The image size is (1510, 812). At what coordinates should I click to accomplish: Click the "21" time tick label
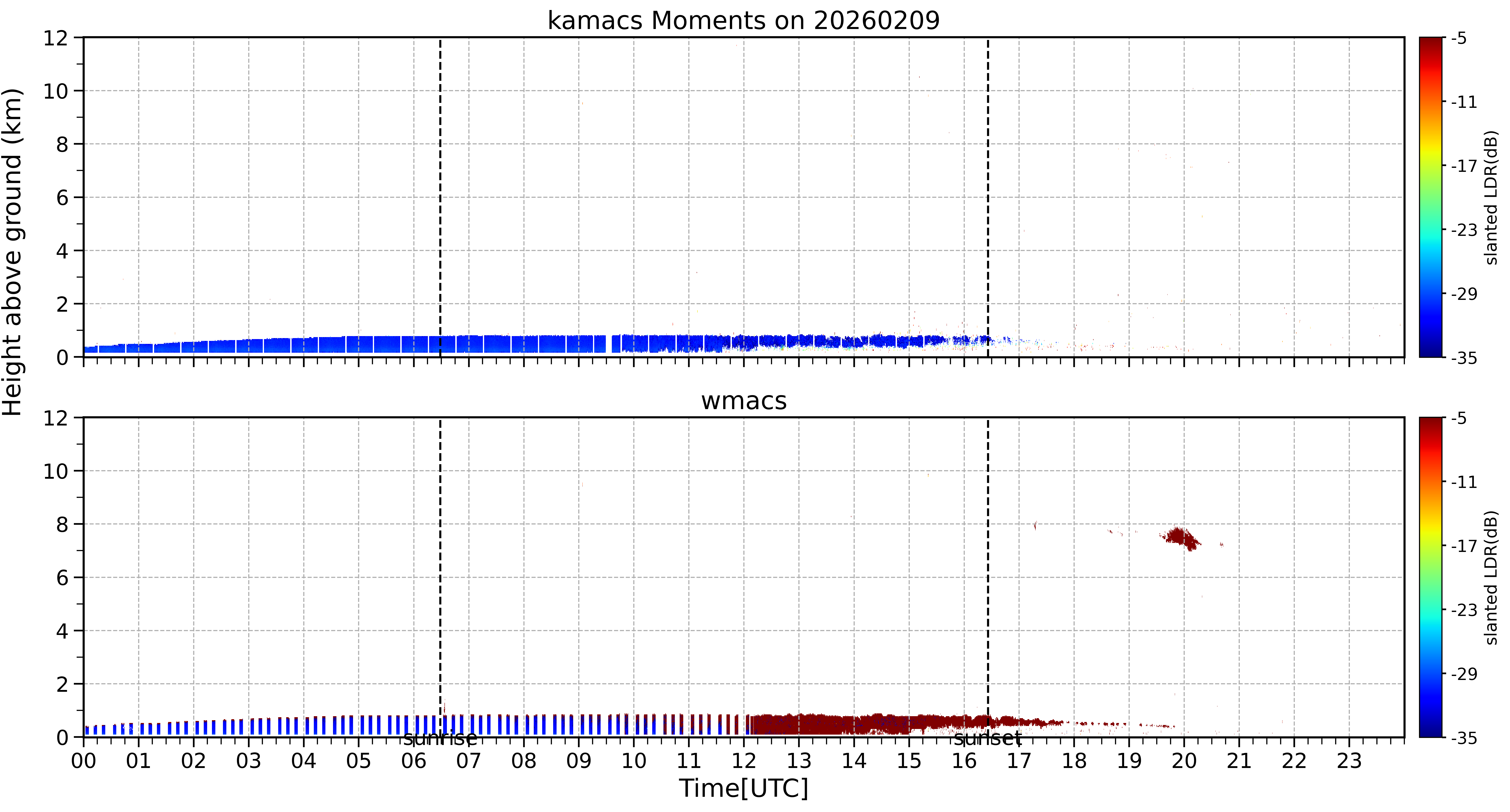[1239, 761]
